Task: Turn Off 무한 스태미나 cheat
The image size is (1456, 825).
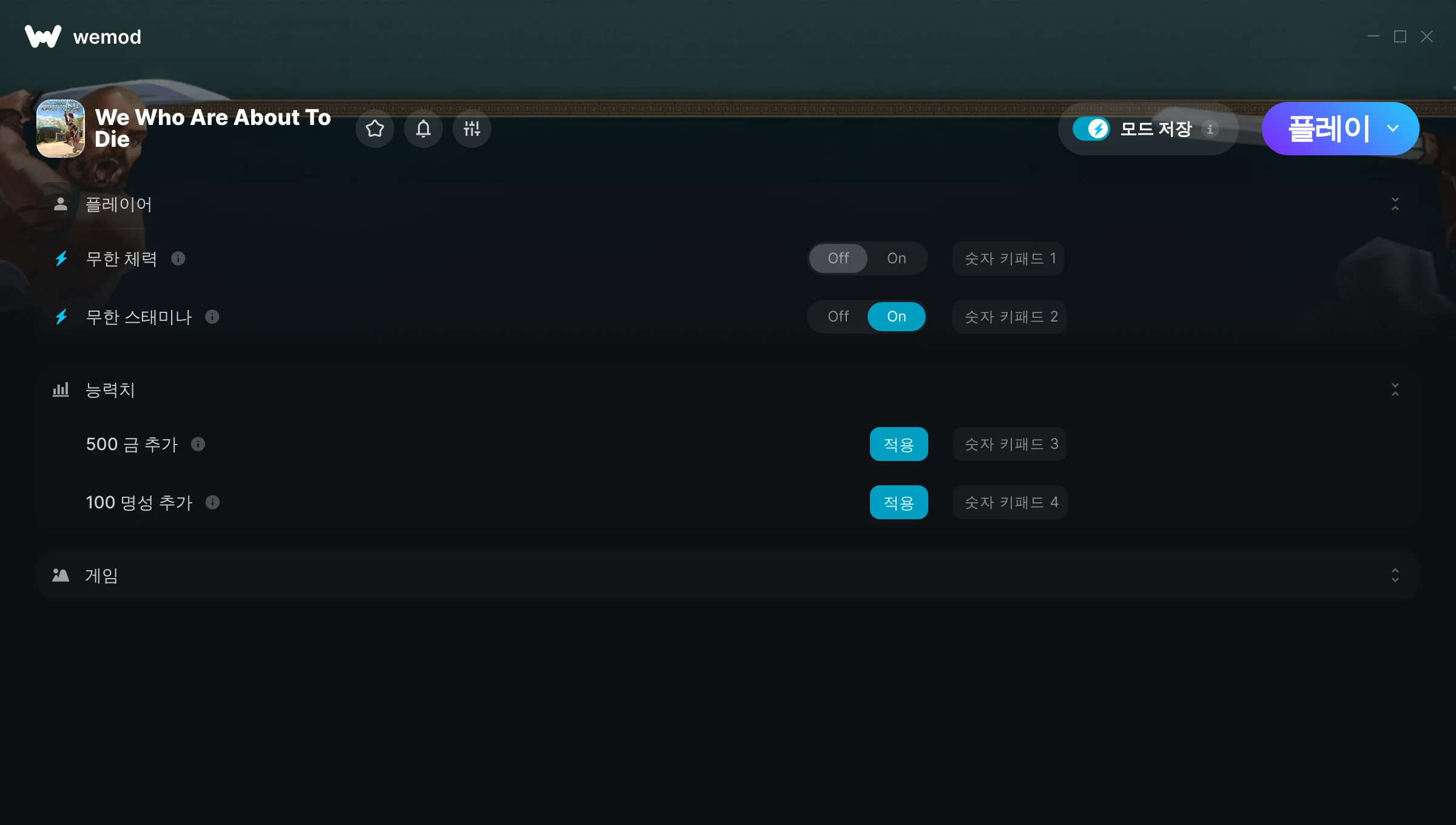Action: tap(838, 317)
